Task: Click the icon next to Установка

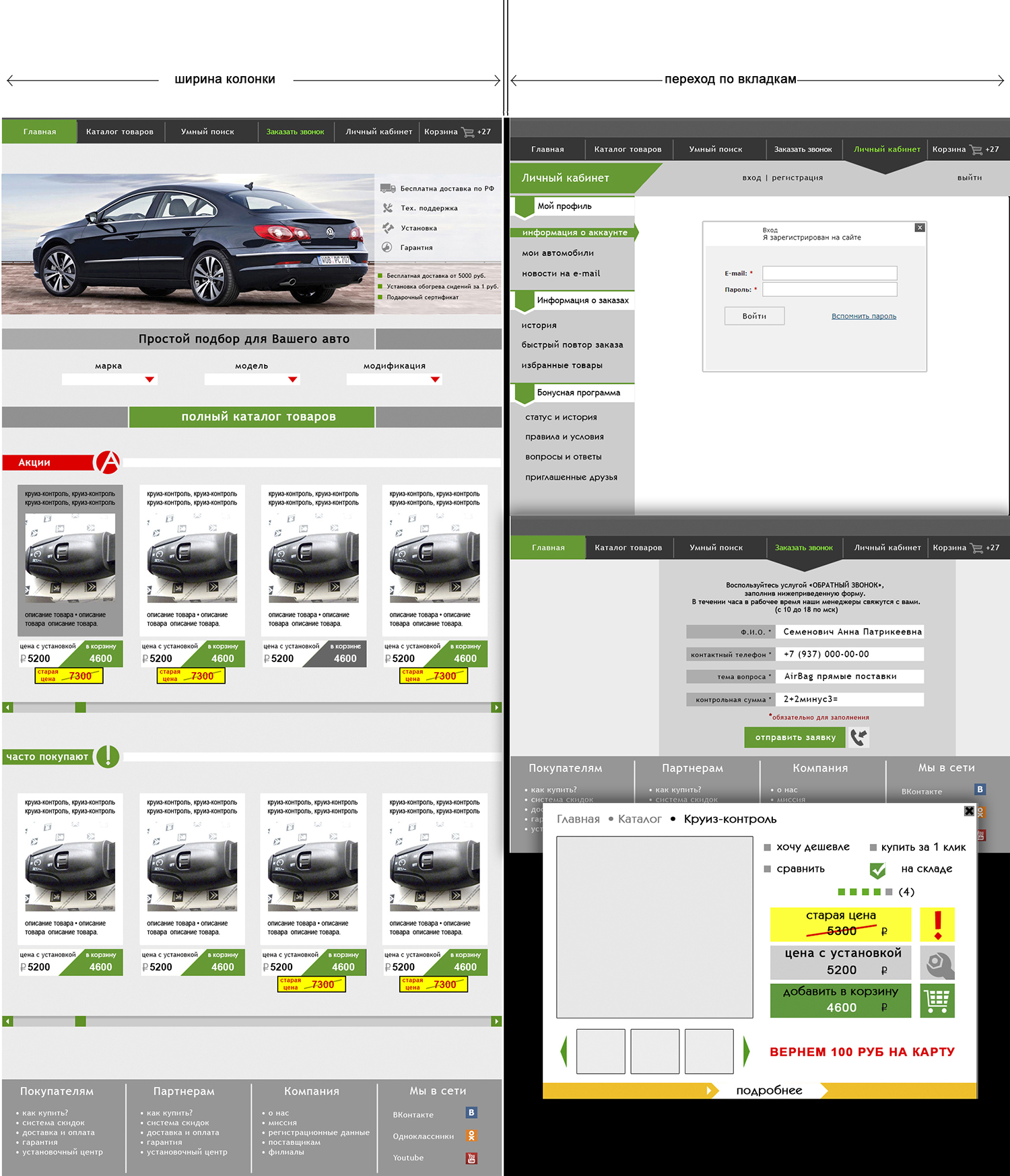Action: click(x=388, y=228)
